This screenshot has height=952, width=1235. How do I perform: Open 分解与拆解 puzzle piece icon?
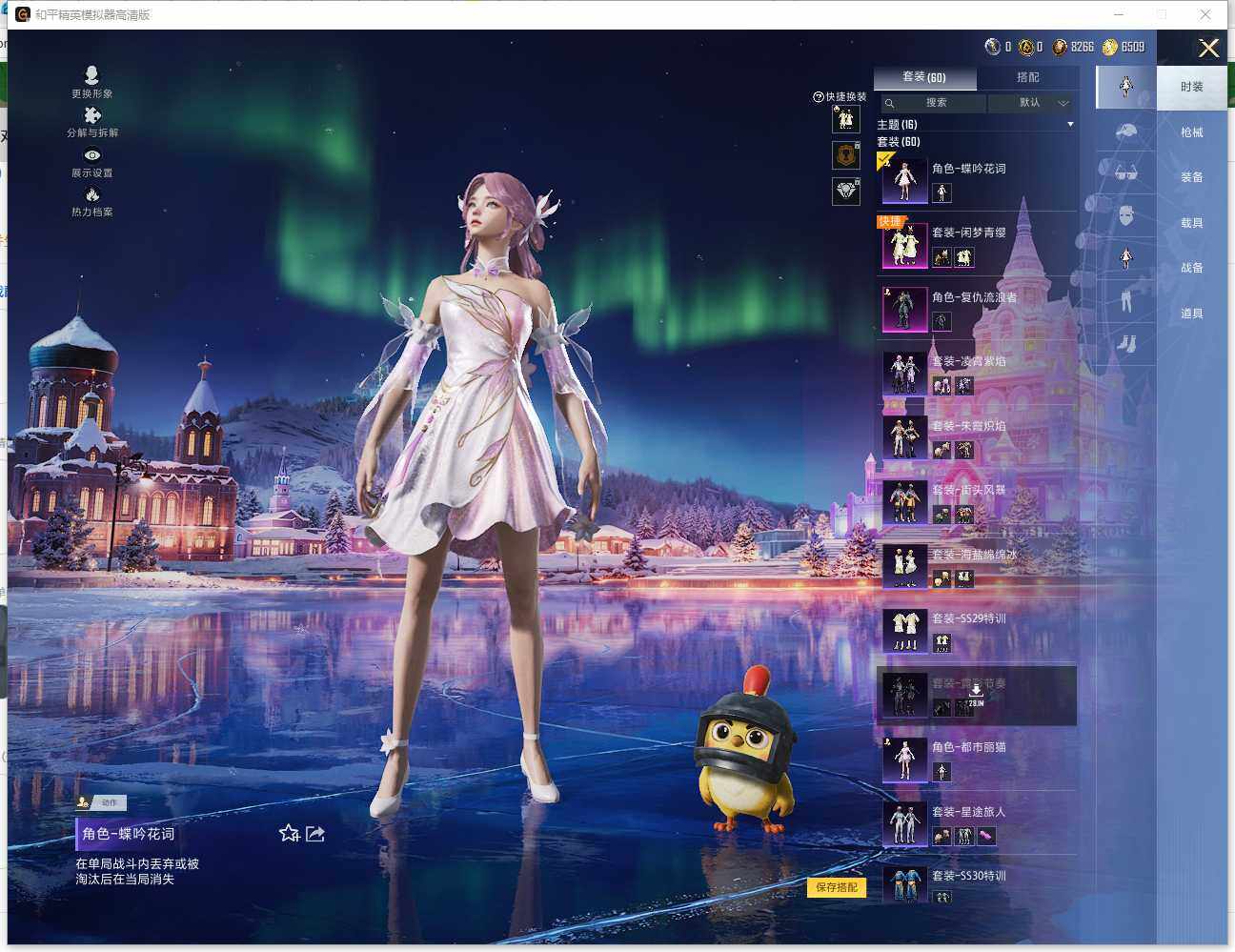92,115
